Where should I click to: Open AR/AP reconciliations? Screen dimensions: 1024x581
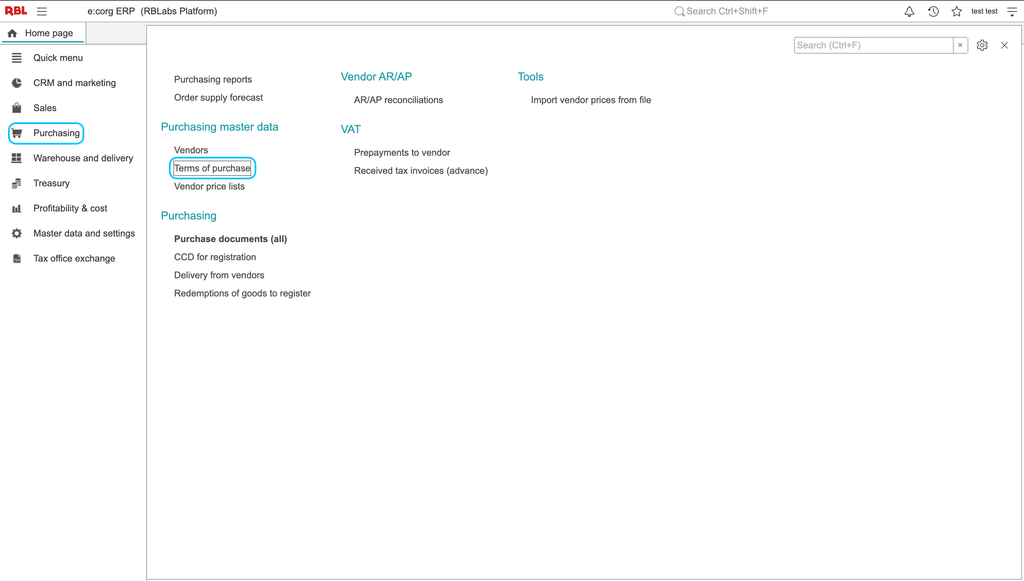tap(398, 100)
